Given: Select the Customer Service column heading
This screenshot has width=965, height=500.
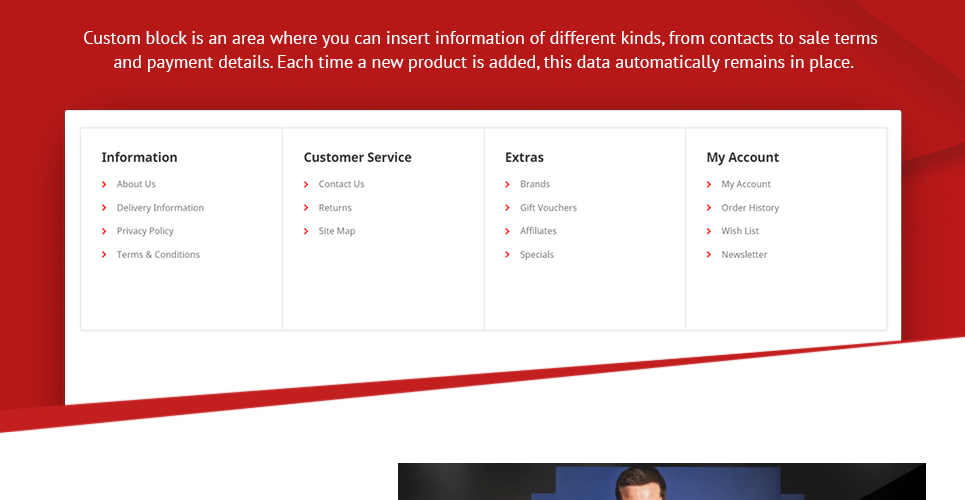Looking at the screenshot, I should [x=358, y=157].
